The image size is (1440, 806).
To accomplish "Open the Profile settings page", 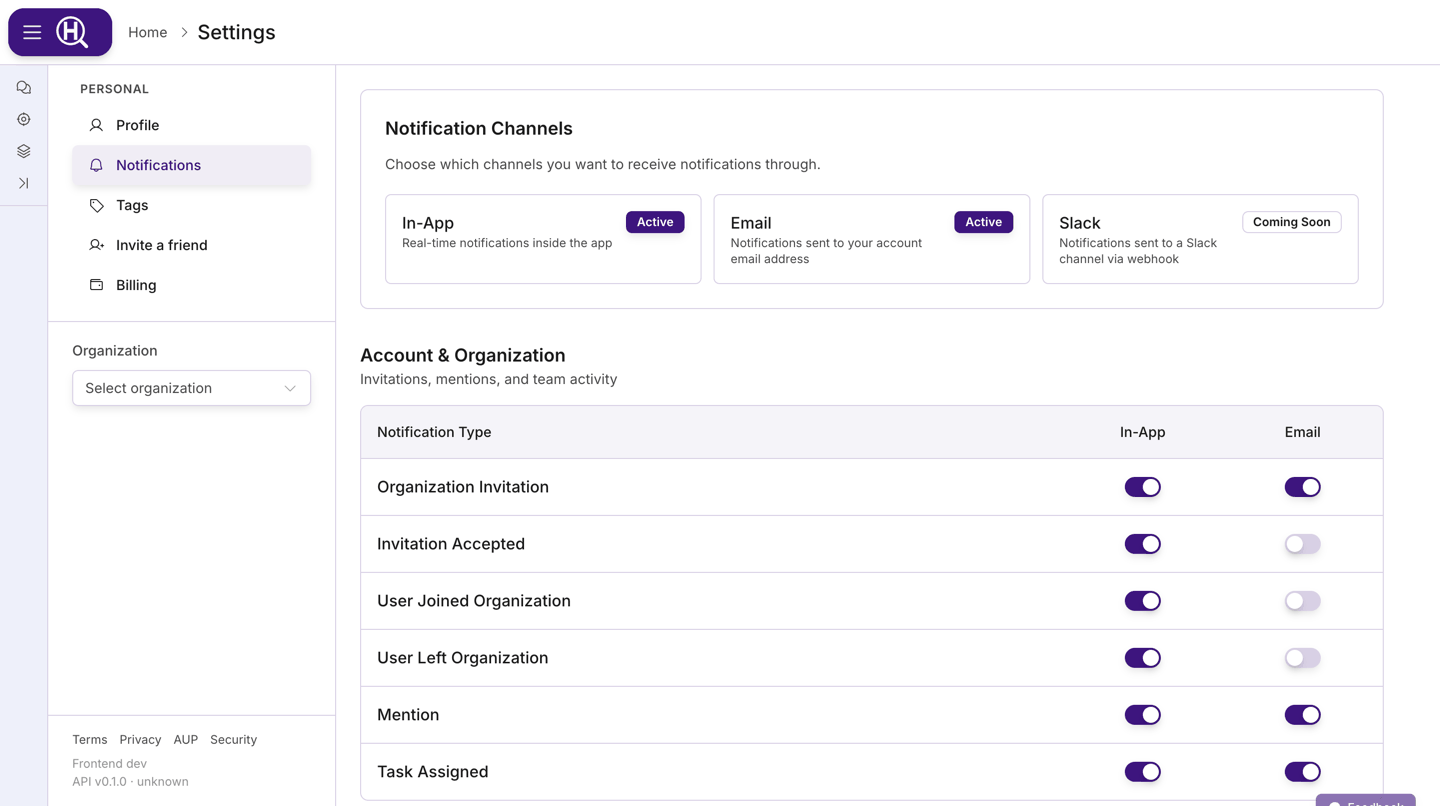I will [x=191, y=125].
